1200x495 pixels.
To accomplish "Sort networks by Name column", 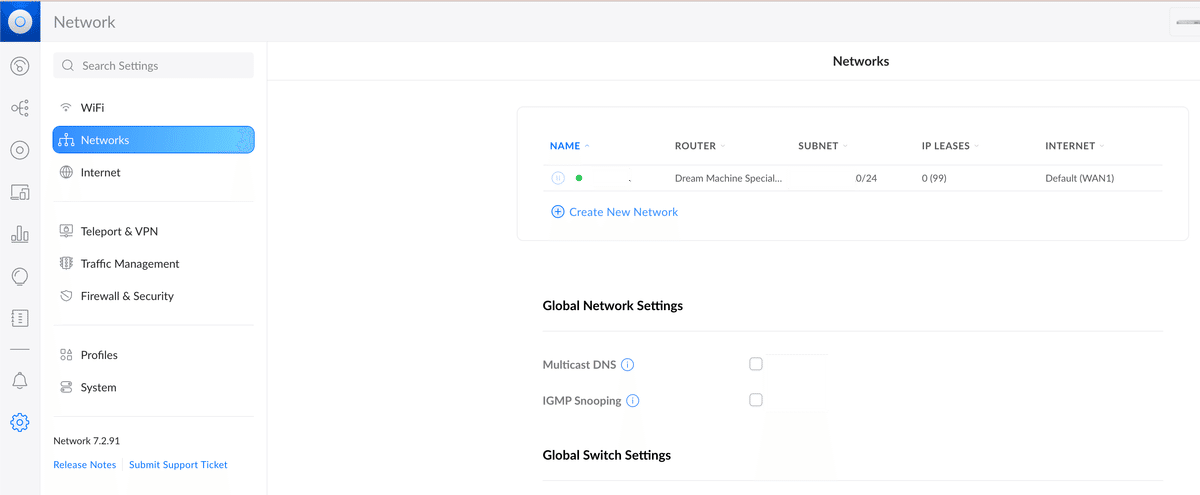I will [565, 146].
